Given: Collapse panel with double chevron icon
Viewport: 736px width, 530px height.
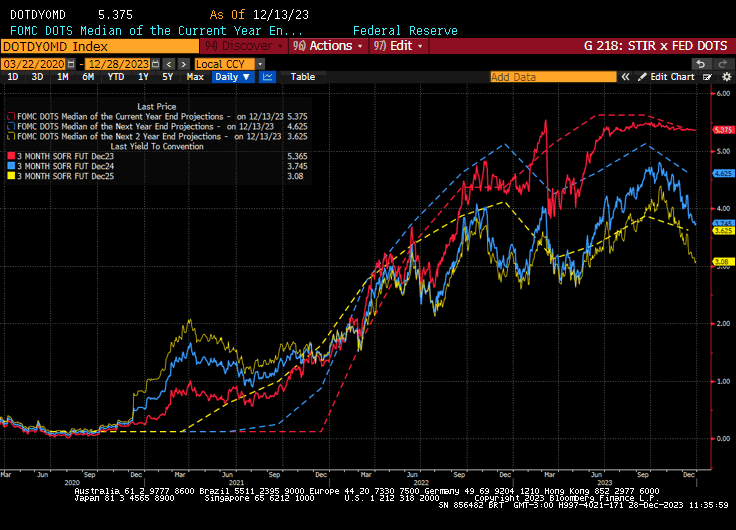Looking at the screenshot, I should click(x=625, y=77).
